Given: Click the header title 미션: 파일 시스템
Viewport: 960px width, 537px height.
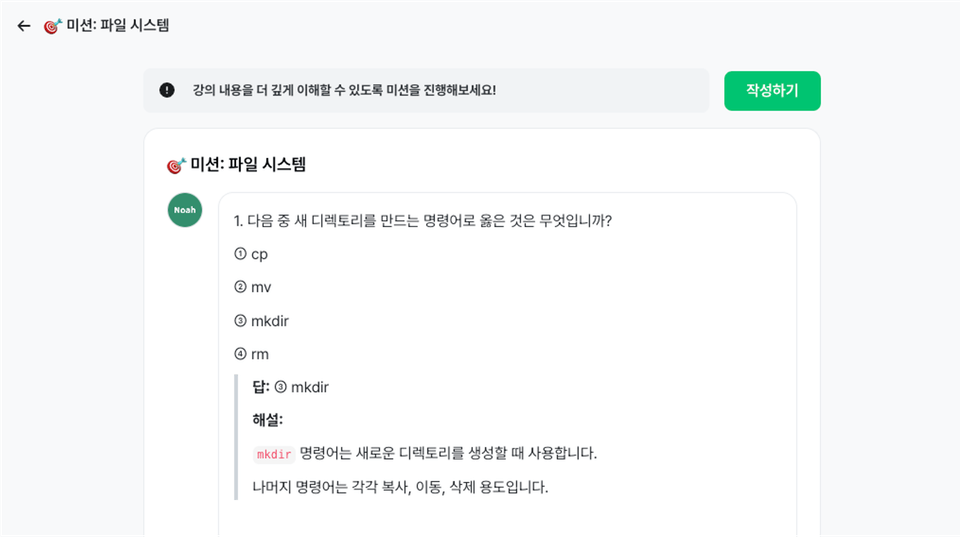Looking at the screenshot, I should click(x=118, y=26).
